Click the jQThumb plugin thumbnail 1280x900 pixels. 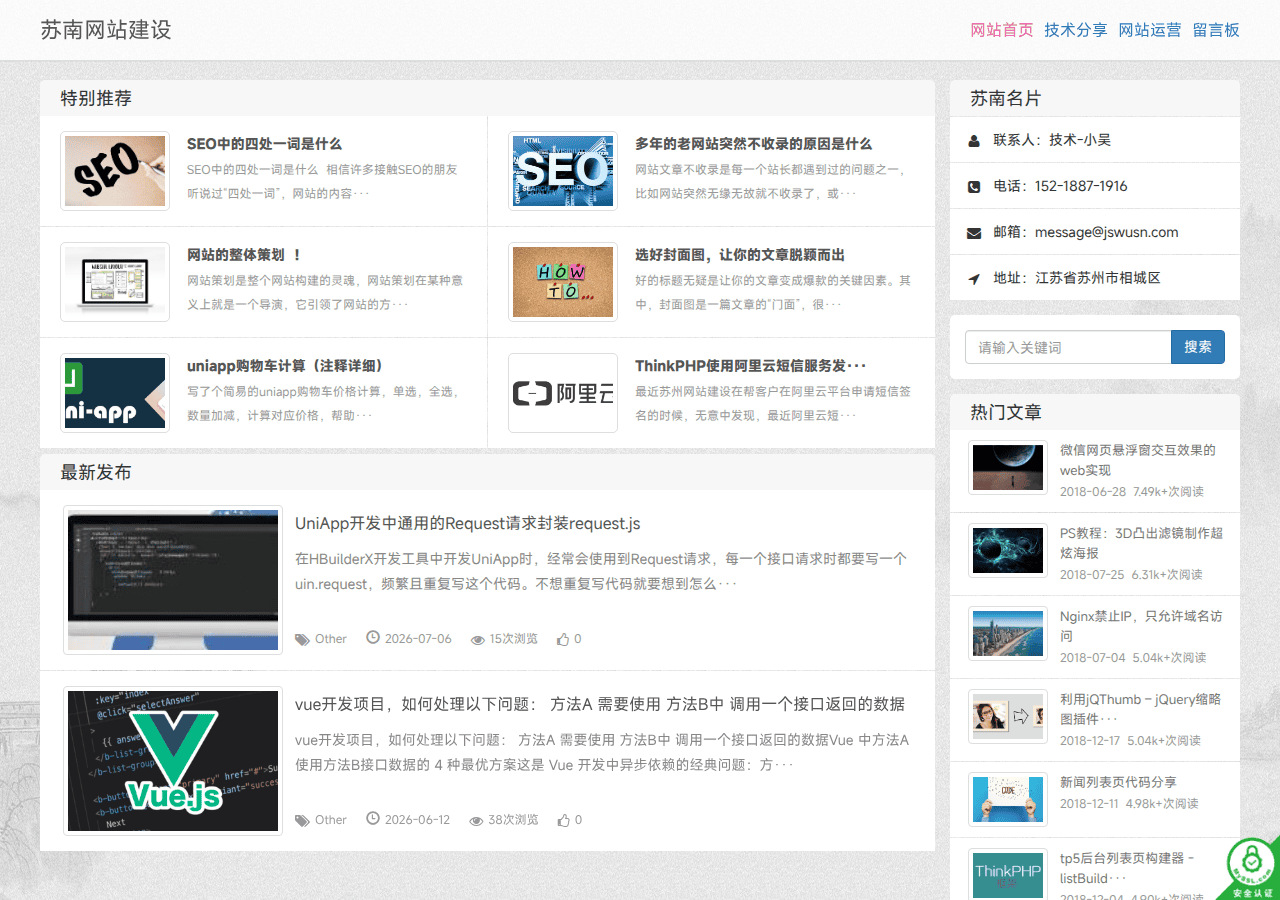(x=1008, y=717)
